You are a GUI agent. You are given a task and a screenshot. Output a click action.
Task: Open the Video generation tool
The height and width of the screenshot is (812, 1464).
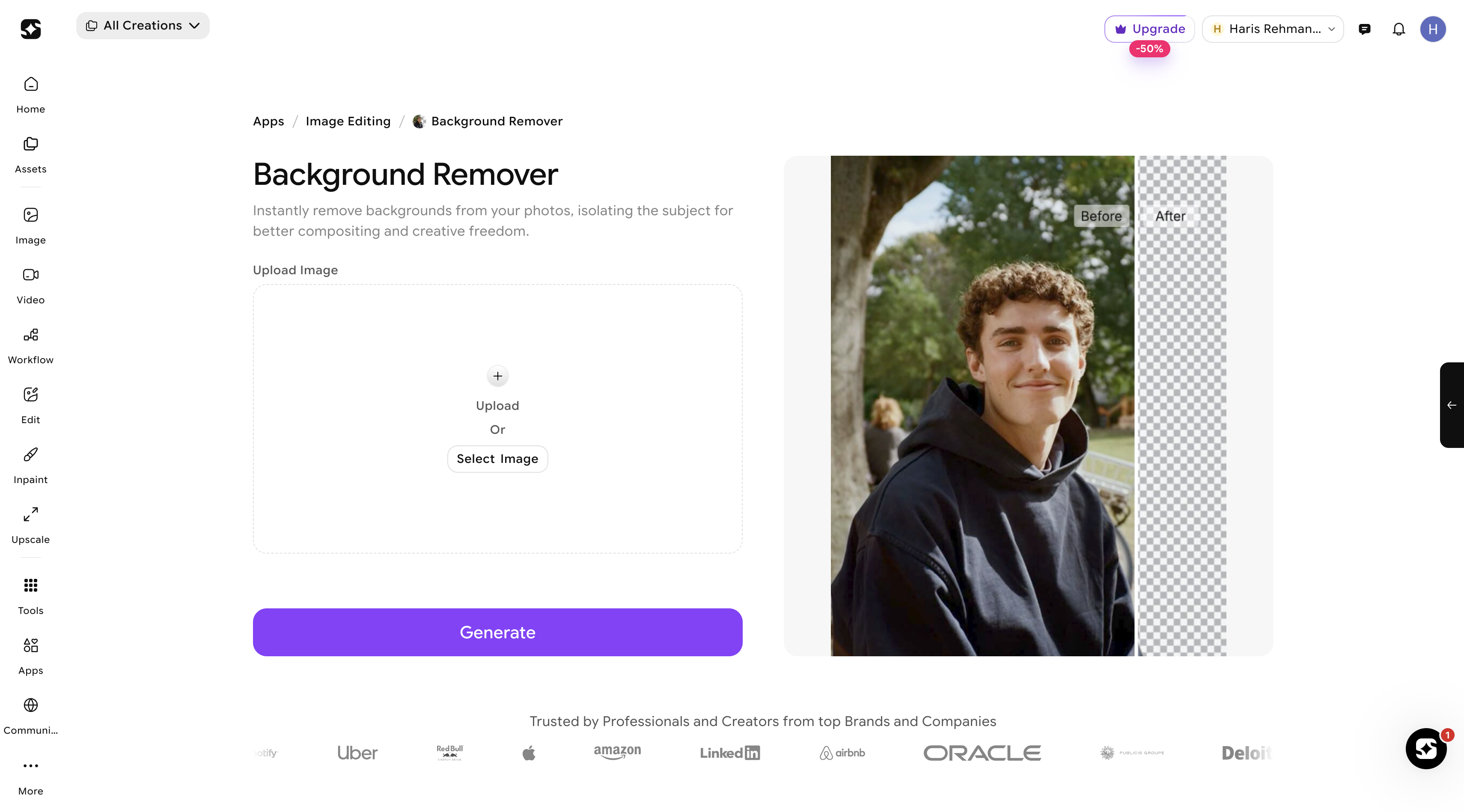click(31, 276)
